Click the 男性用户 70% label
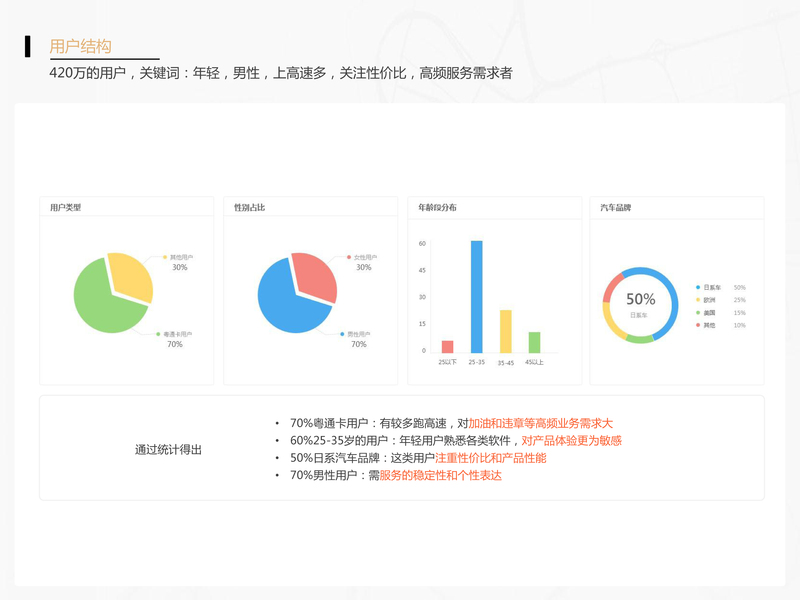The height and width of the screenshot is (600, 800). point(356,339)
